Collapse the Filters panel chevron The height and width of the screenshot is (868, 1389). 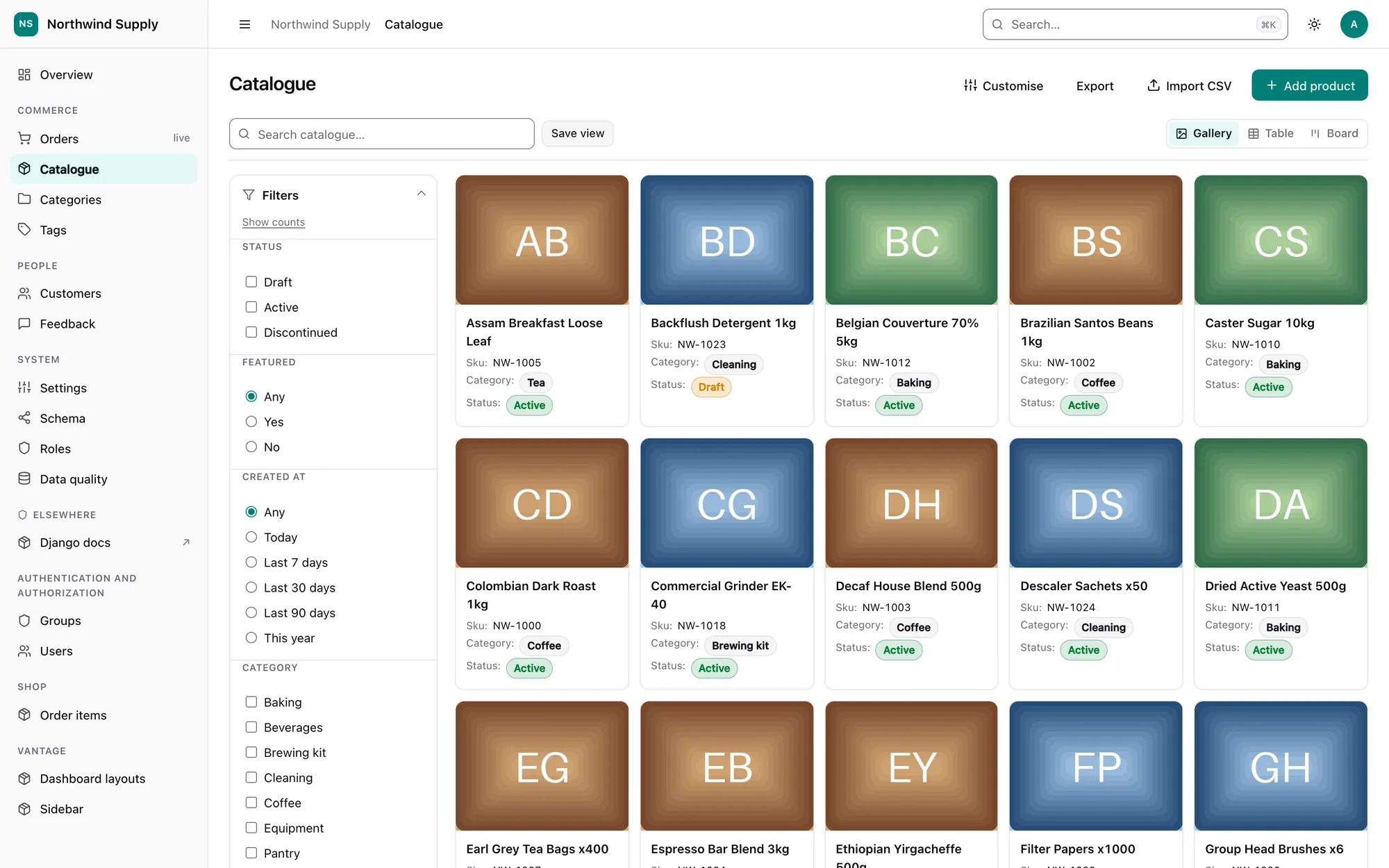point(421,194)
